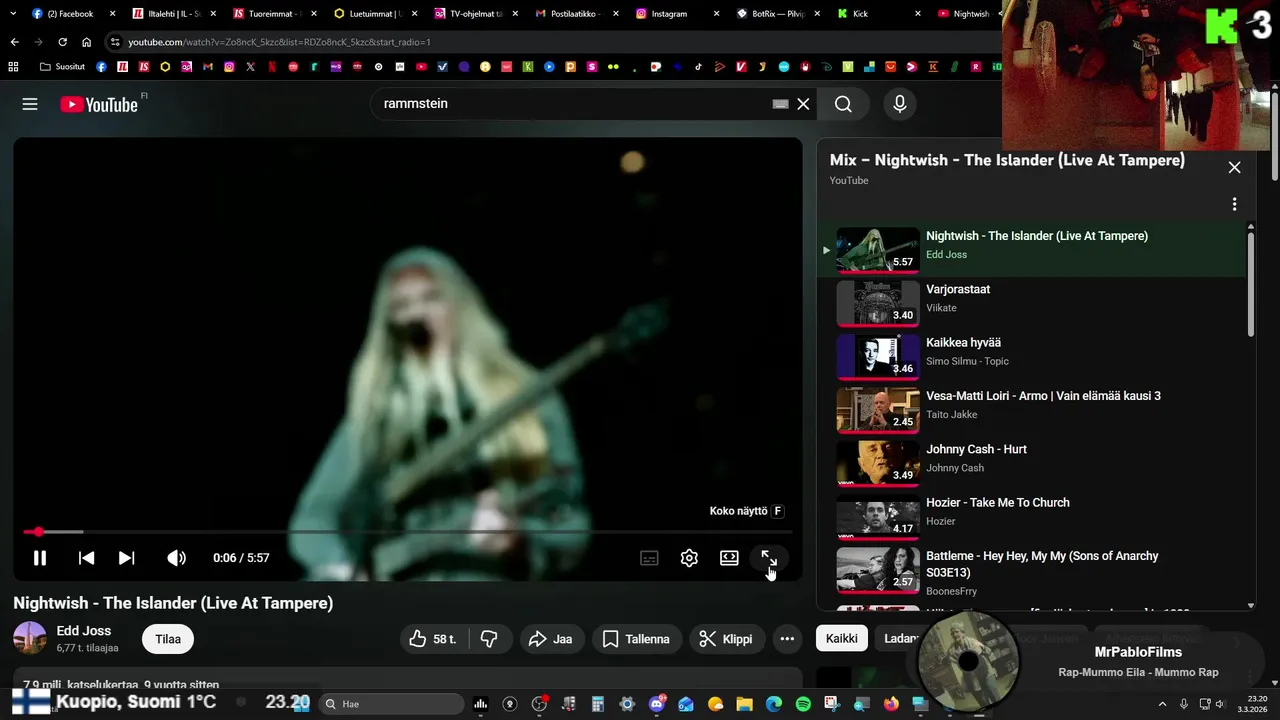Open Discord from the taskbar

[657, 704]
